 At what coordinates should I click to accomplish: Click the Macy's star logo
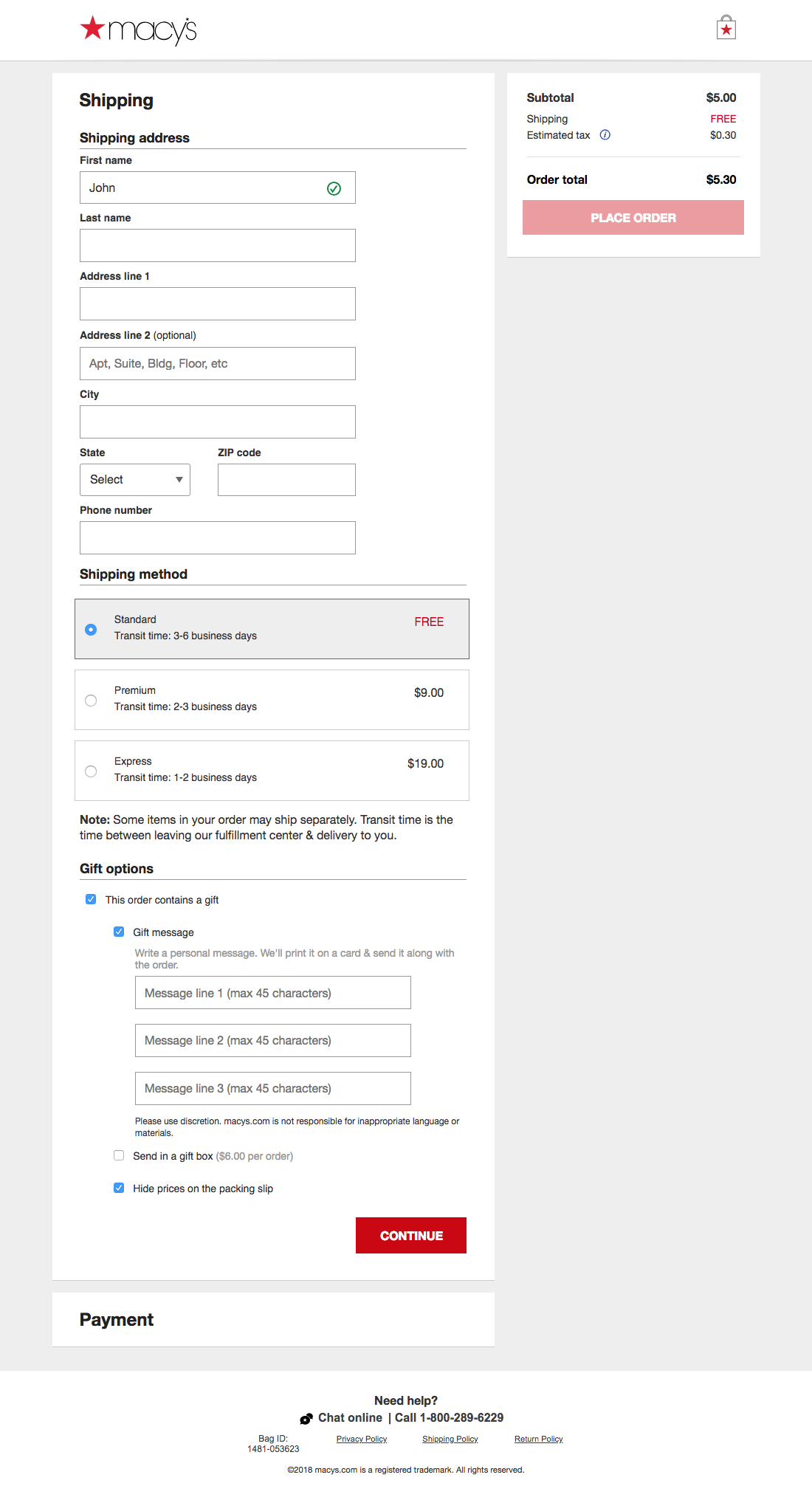[138, 30]
